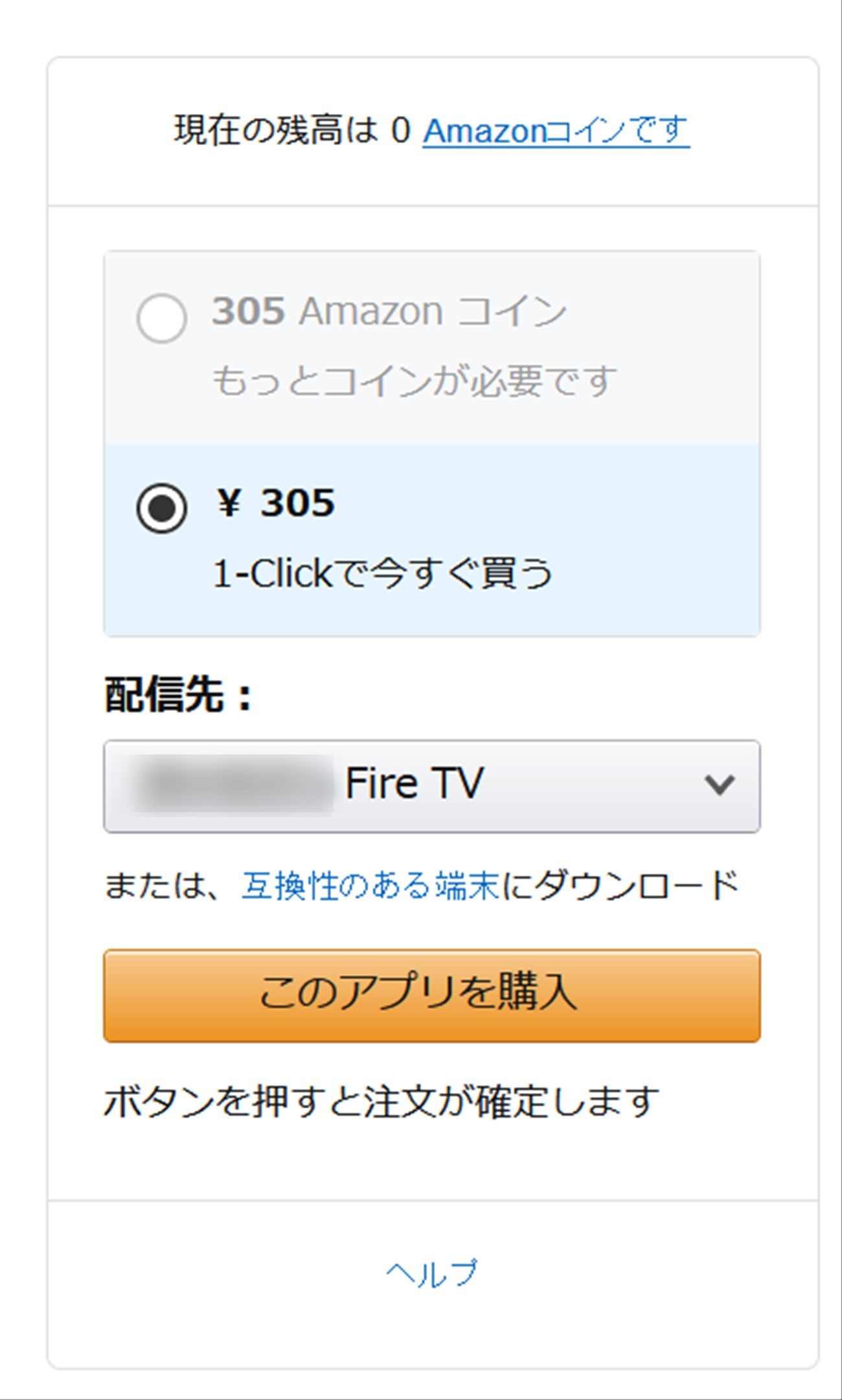The width and height of the screenshot is (842, 1400).
Task: Click the このアプリを購入 purchase button
Action: (432, 996)
